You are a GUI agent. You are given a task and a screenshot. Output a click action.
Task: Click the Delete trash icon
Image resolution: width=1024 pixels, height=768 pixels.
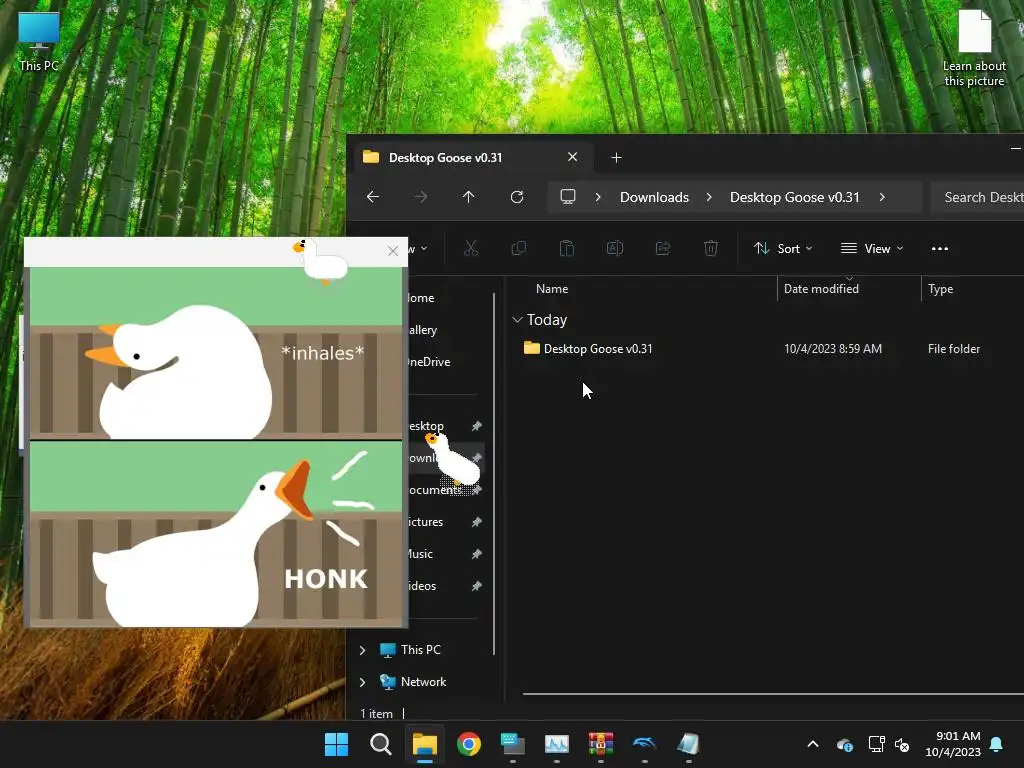click(711, 248)
